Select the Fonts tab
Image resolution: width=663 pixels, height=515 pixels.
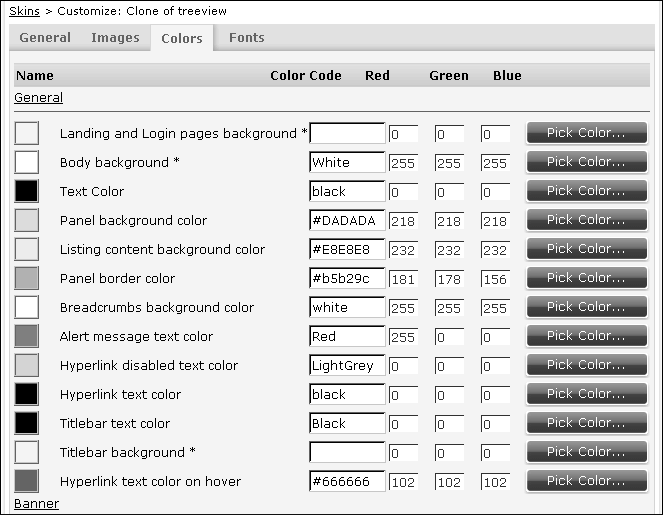coord(246,38)
